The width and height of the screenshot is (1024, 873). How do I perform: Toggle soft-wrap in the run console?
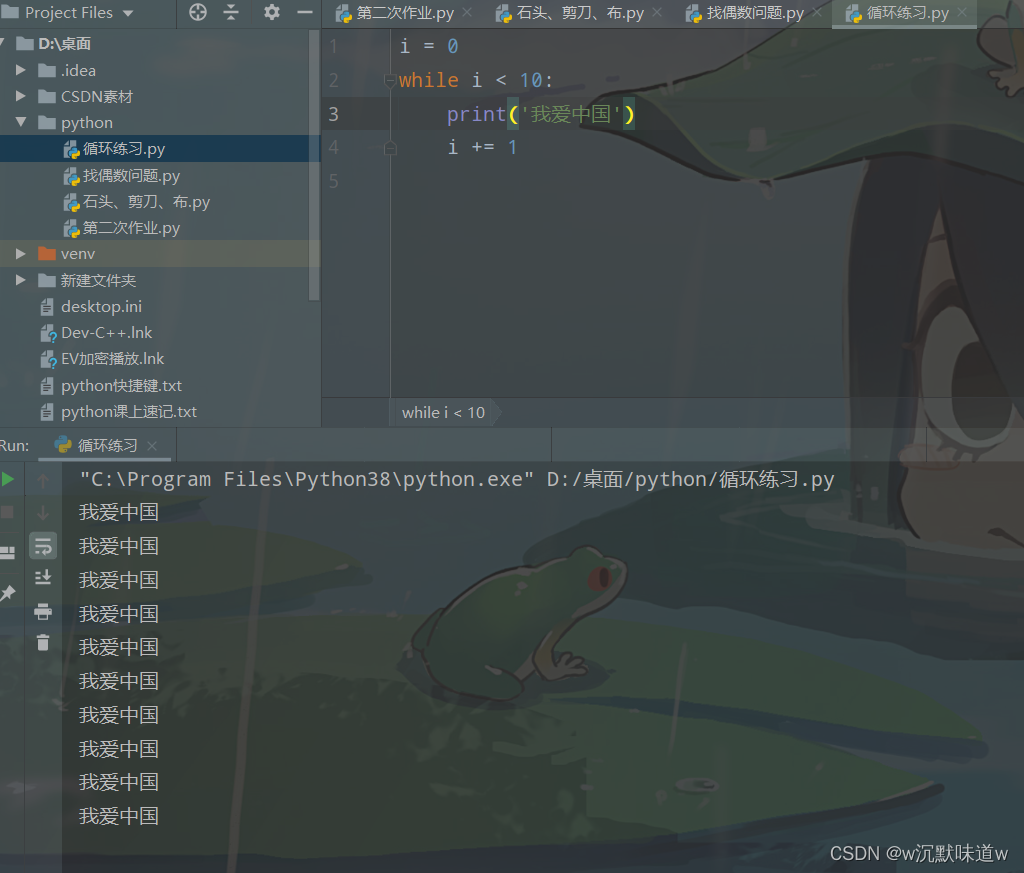(x=43, y=546)
